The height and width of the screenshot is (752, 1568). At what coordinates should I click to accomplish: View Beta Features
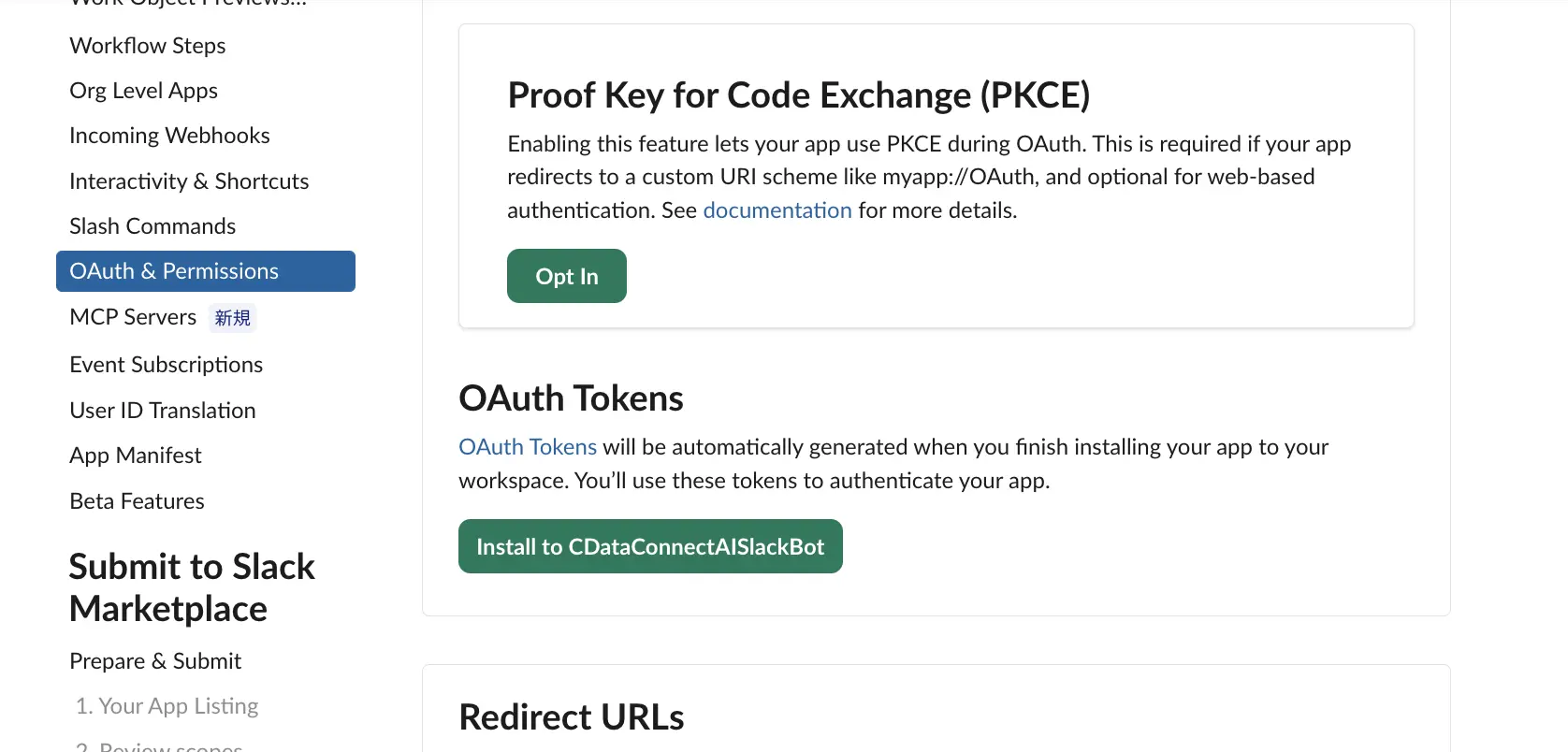137,501
